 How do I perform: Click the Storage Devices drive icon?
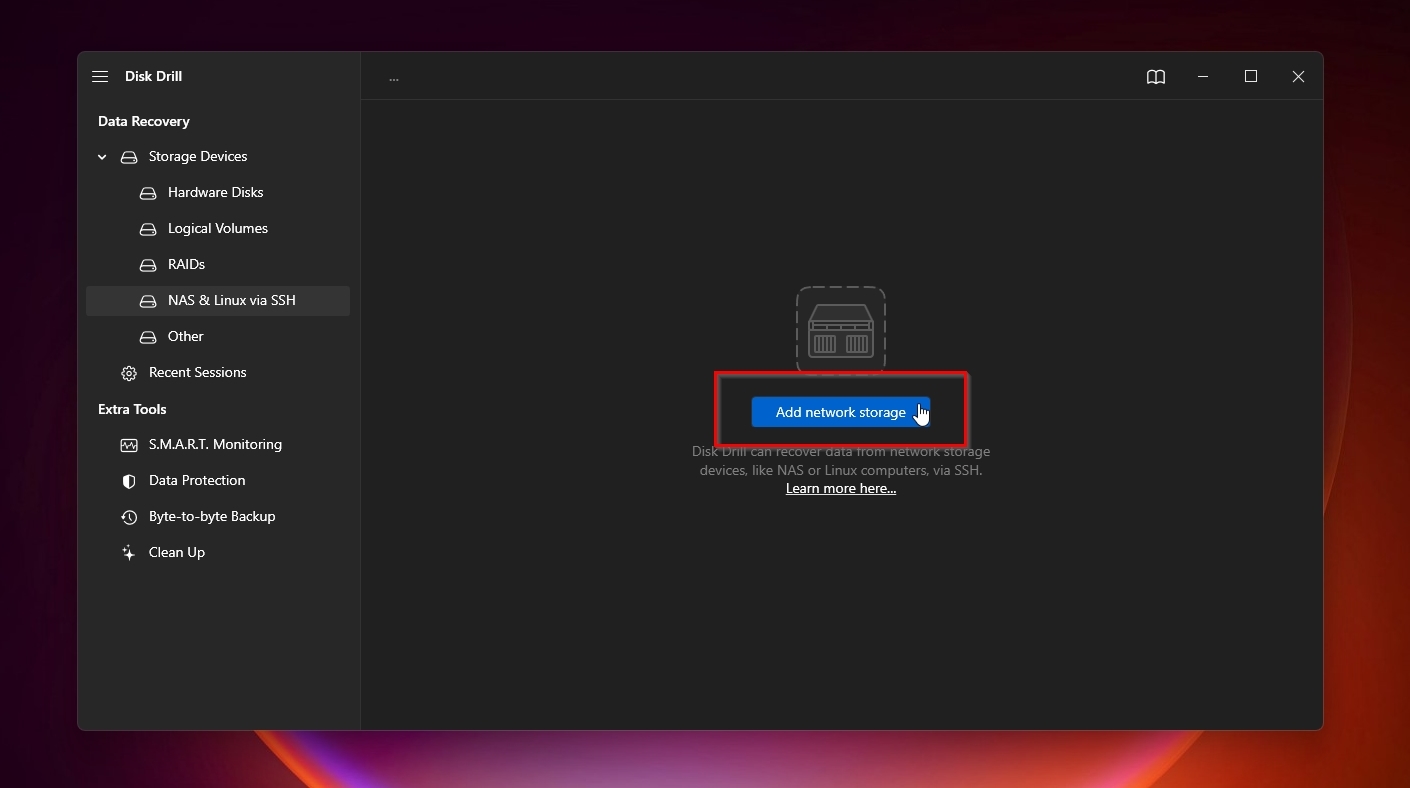(129, 157)
